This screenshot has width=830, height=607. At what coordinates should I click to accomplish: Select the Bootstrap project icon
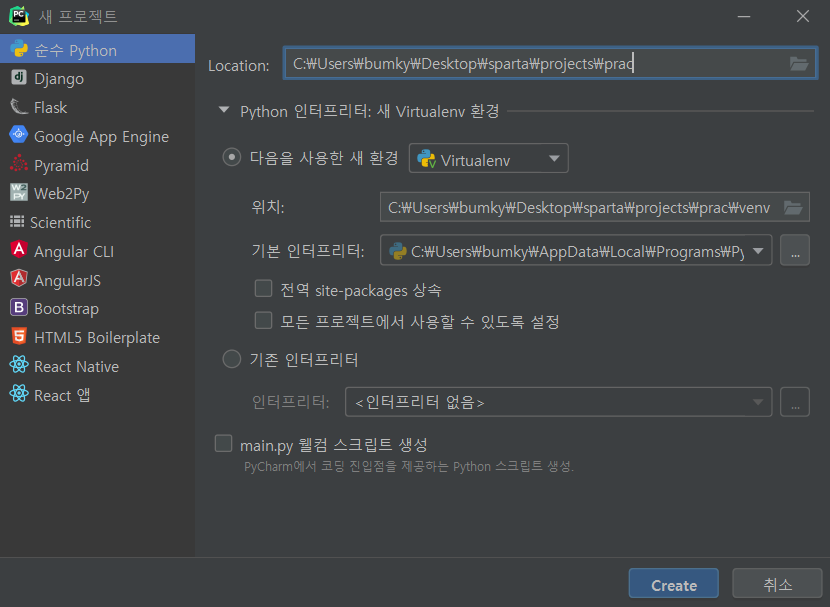point(19,307)
